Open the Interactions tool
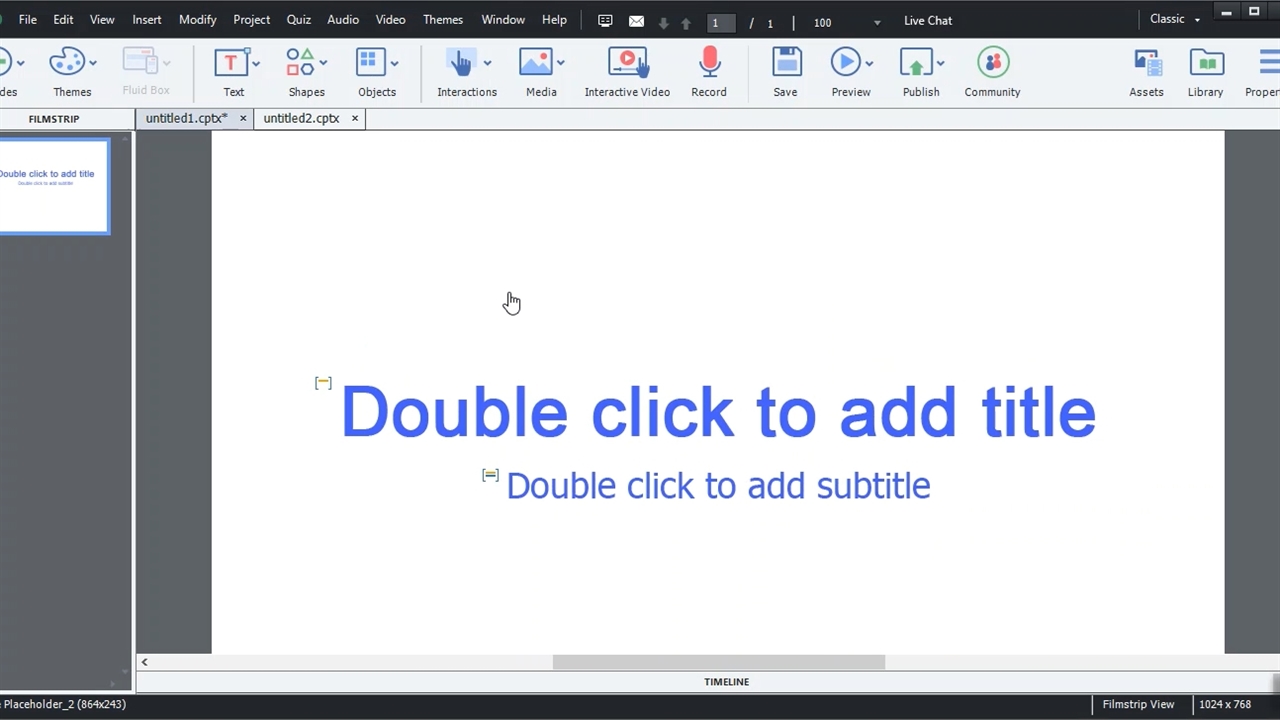 (x=461, y=64)
